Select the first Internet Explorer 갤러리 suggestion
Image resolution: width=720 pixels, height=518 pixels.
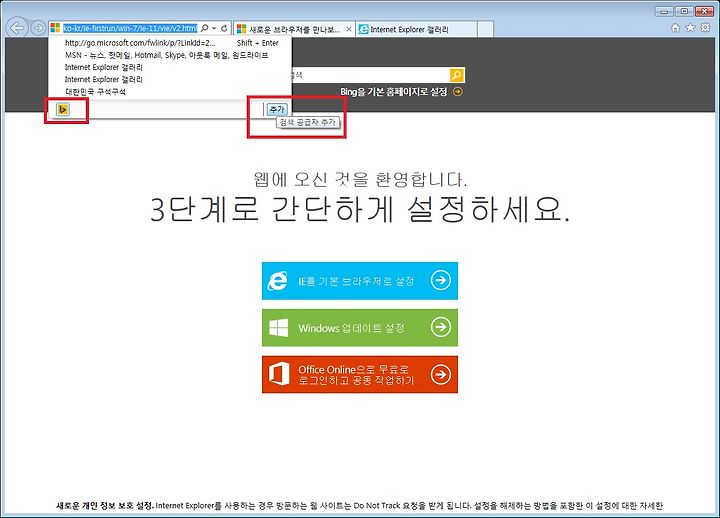pyautogui.click(x=170, y=67)
